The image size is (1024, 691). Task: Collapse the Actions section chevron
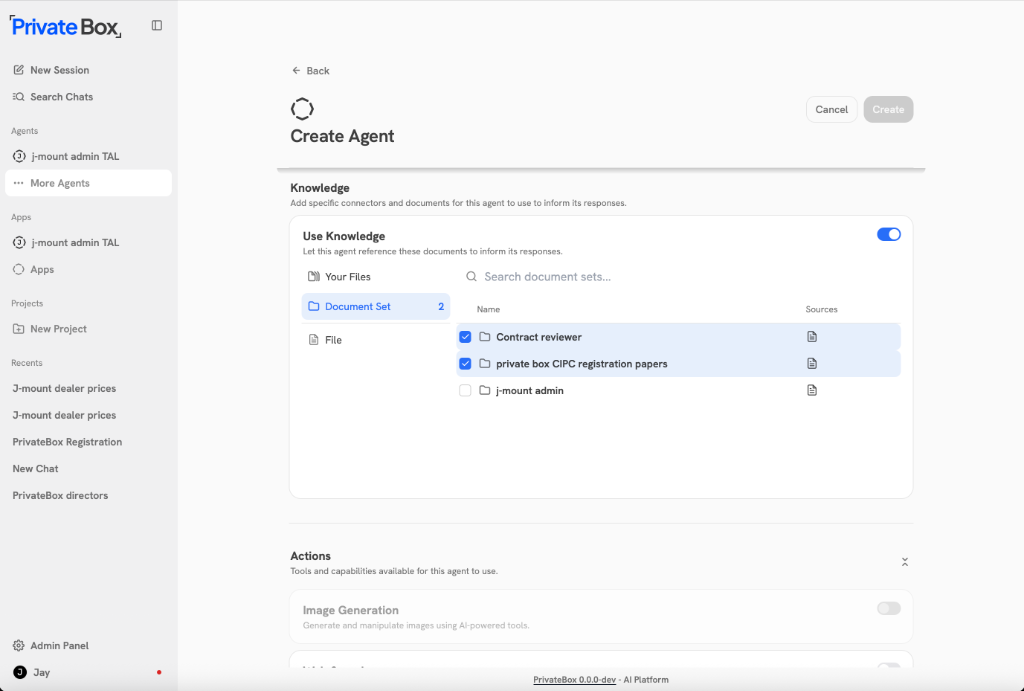905,562
